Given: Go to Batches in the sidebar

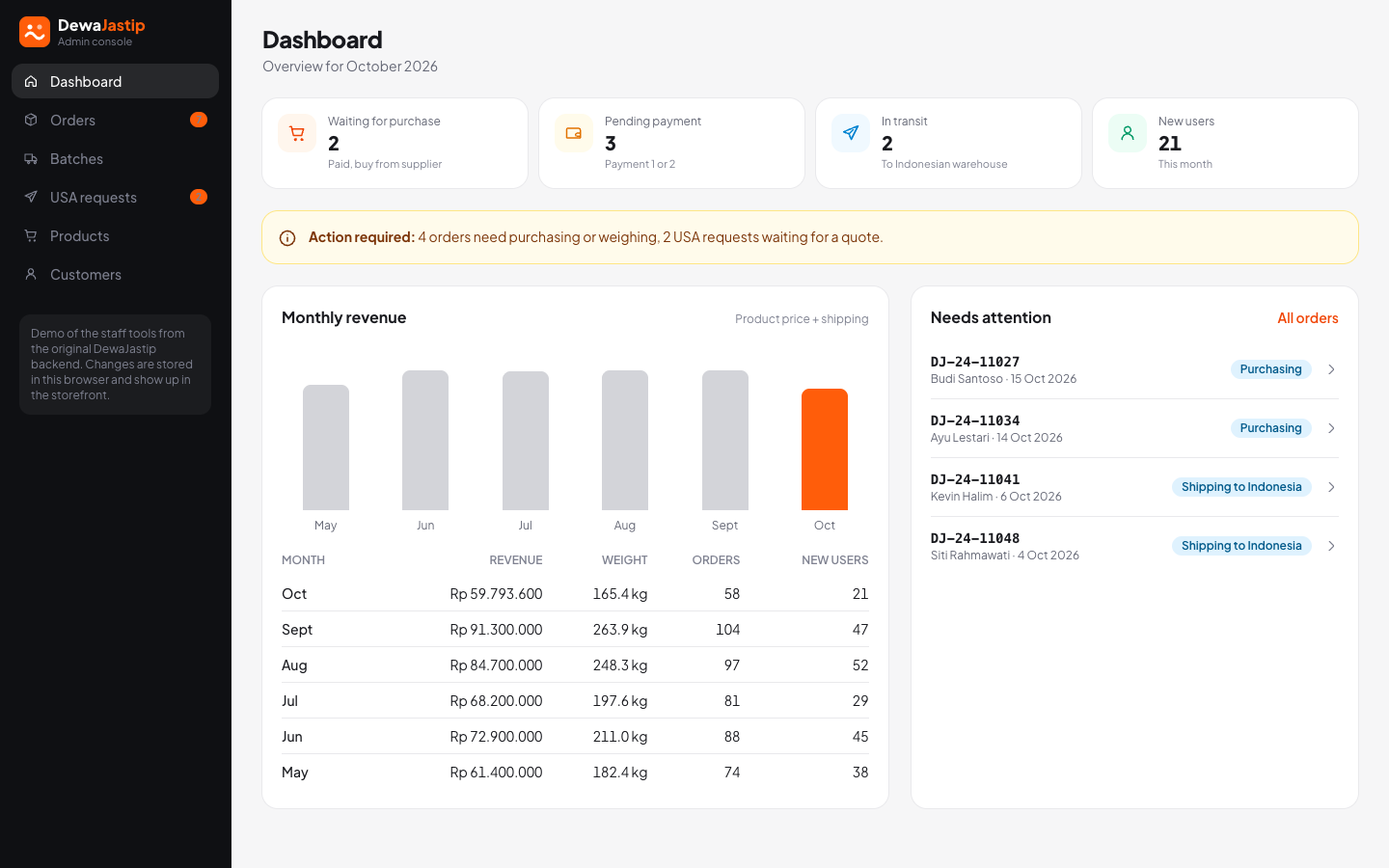Looking at the screenshot, I should (115, 158).
